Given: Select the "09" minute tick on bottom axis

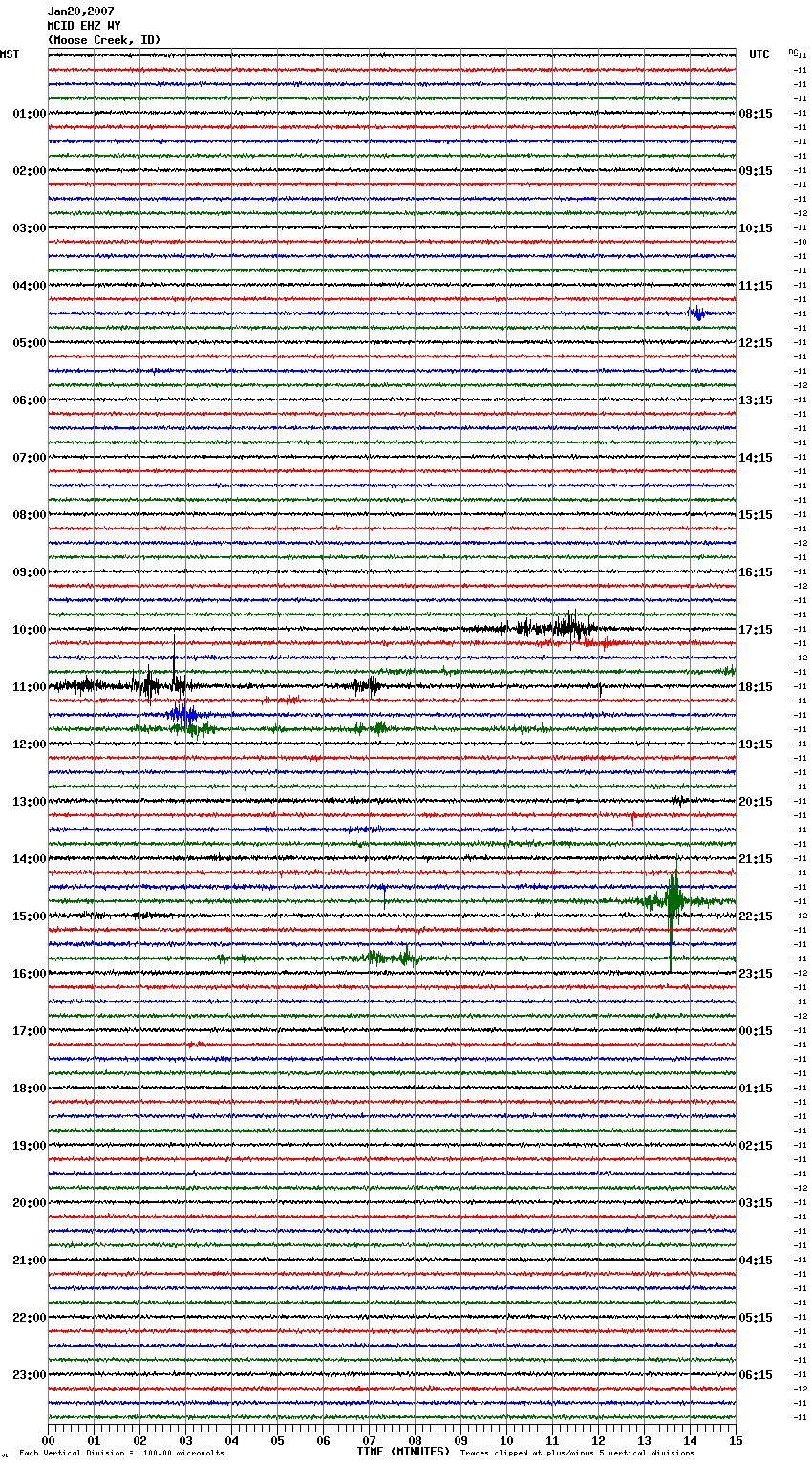Looking at the screenshot, I should [460, 1440].
